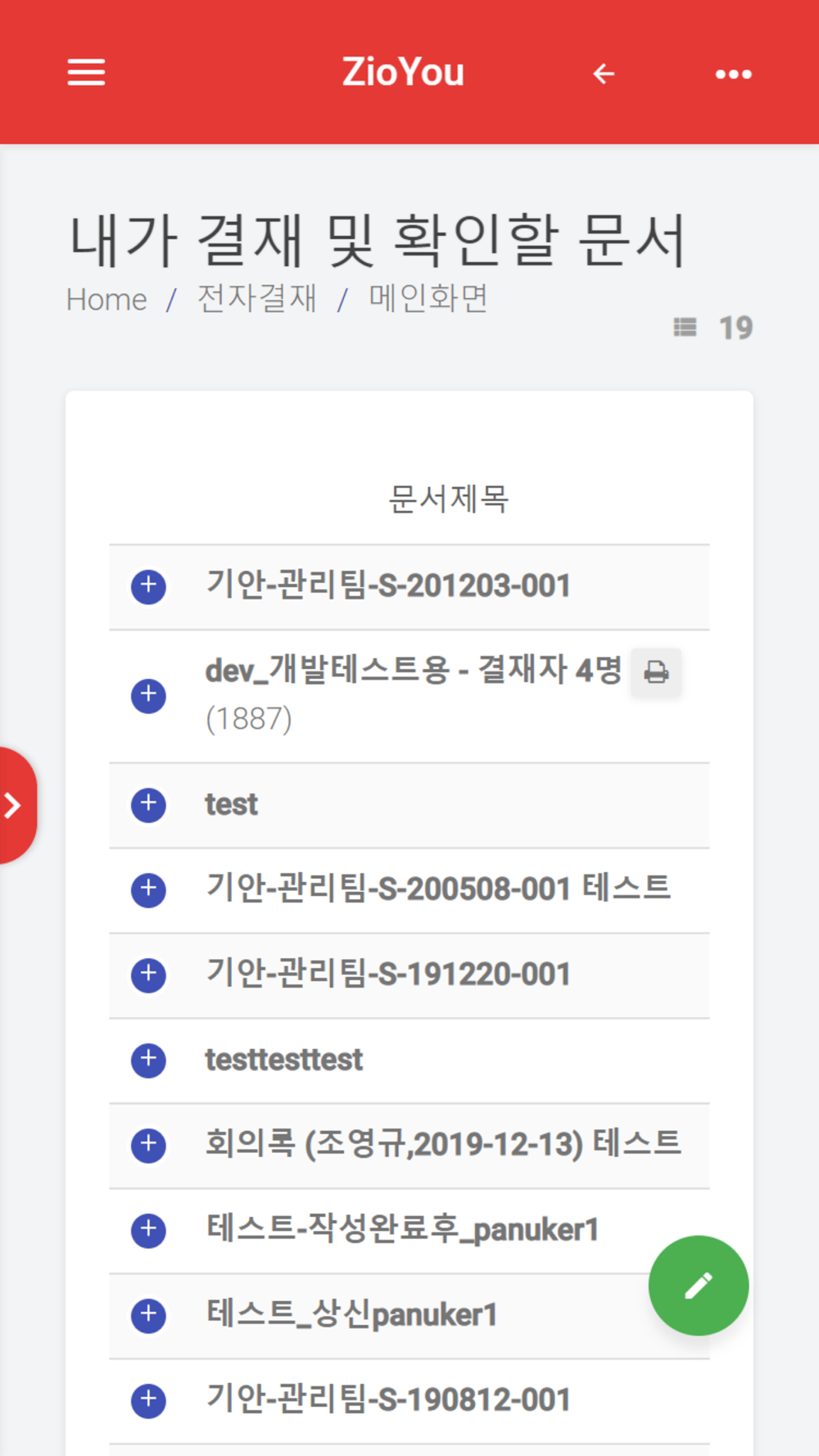Click the printer icon on dev_개발테스트용 row
The height and width of the screenshot is (1456, 819).
(x=656, y=672)
